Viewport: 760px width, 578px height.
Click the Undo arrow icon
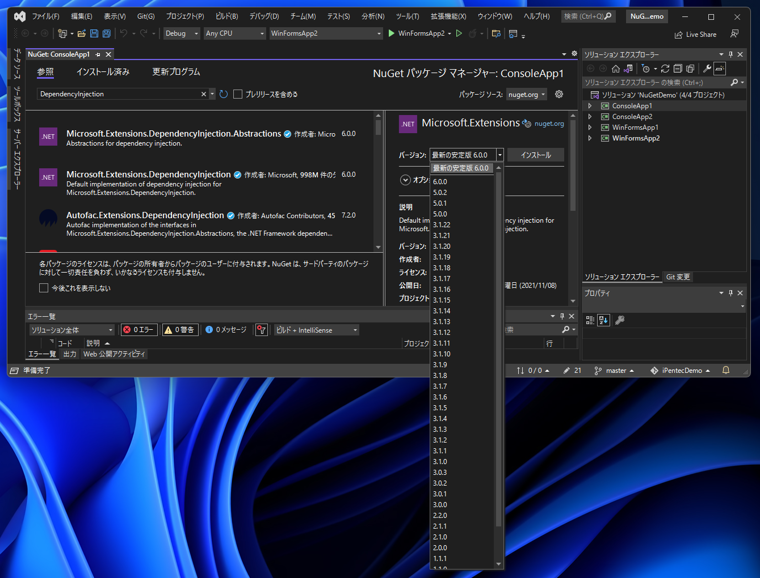(x=124, y=33)
